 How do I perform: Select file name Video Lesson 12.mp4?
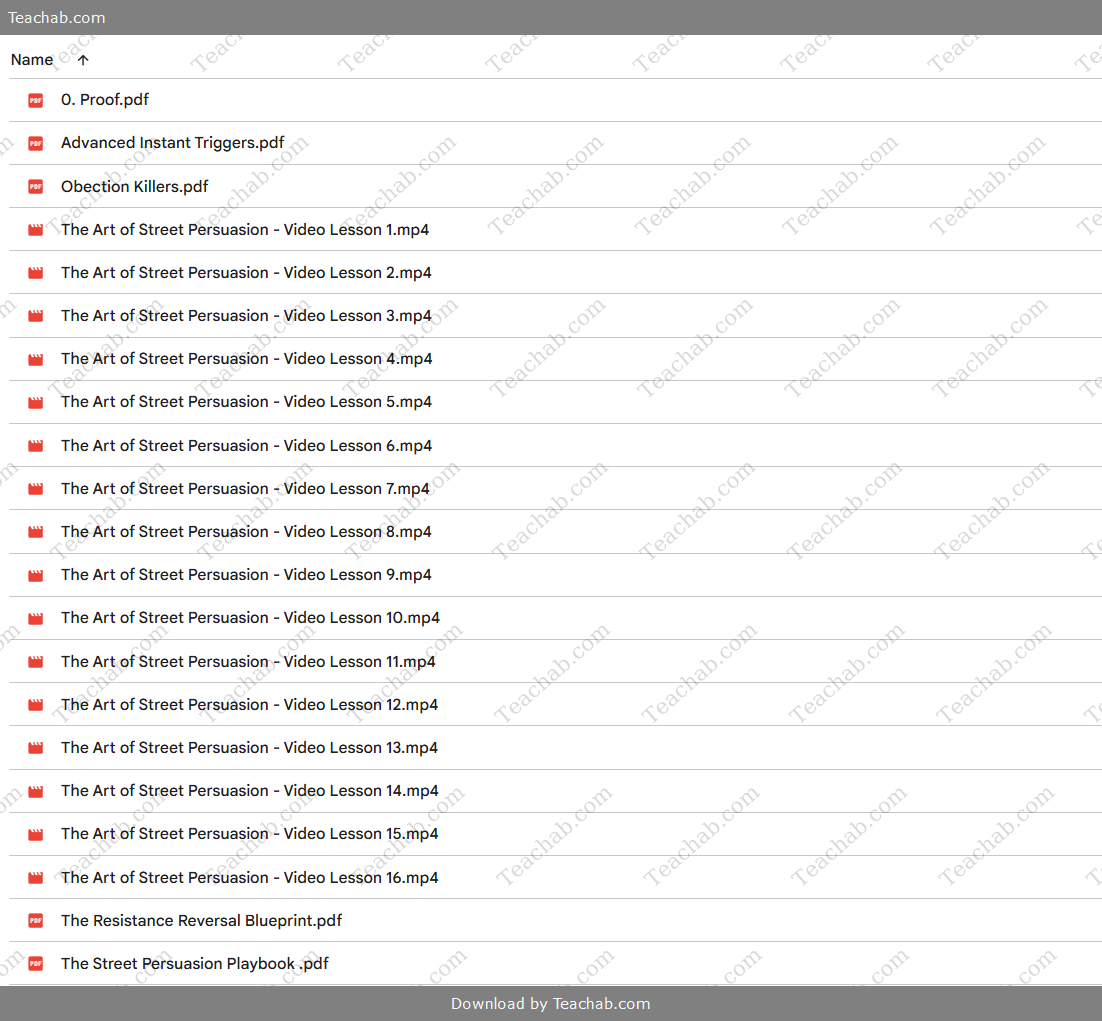tap(249, 705)
